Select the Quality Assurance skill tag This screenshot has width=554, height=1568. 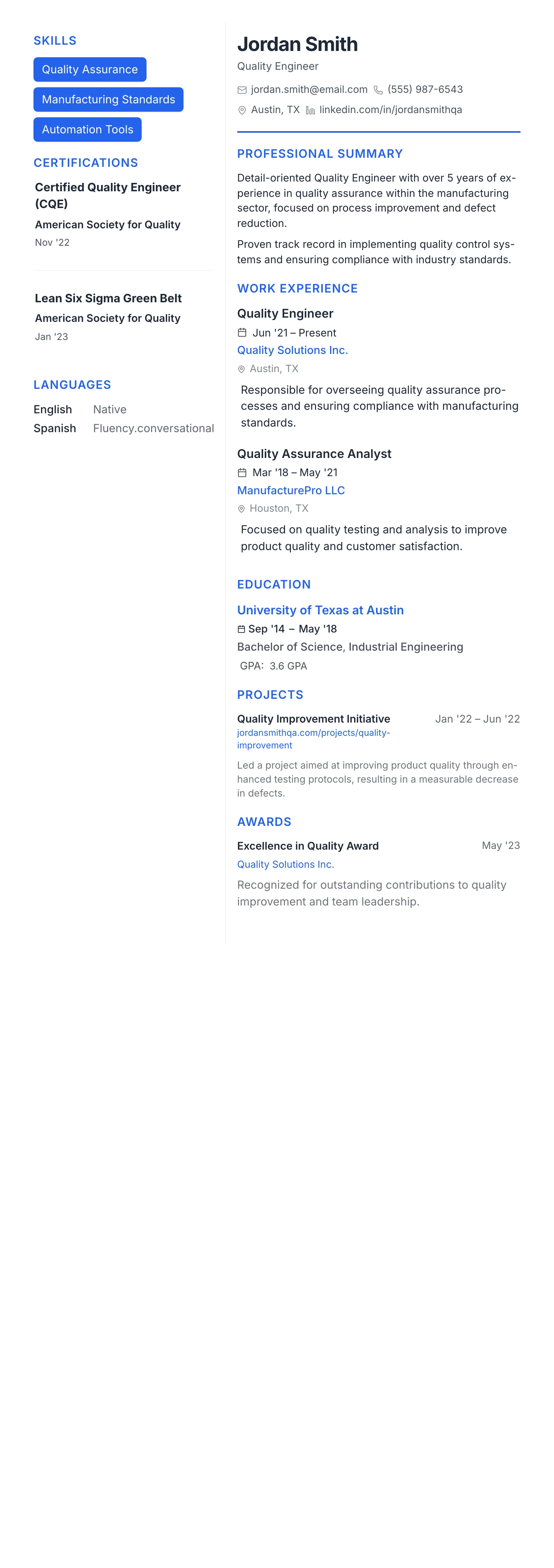coord(90,69)
